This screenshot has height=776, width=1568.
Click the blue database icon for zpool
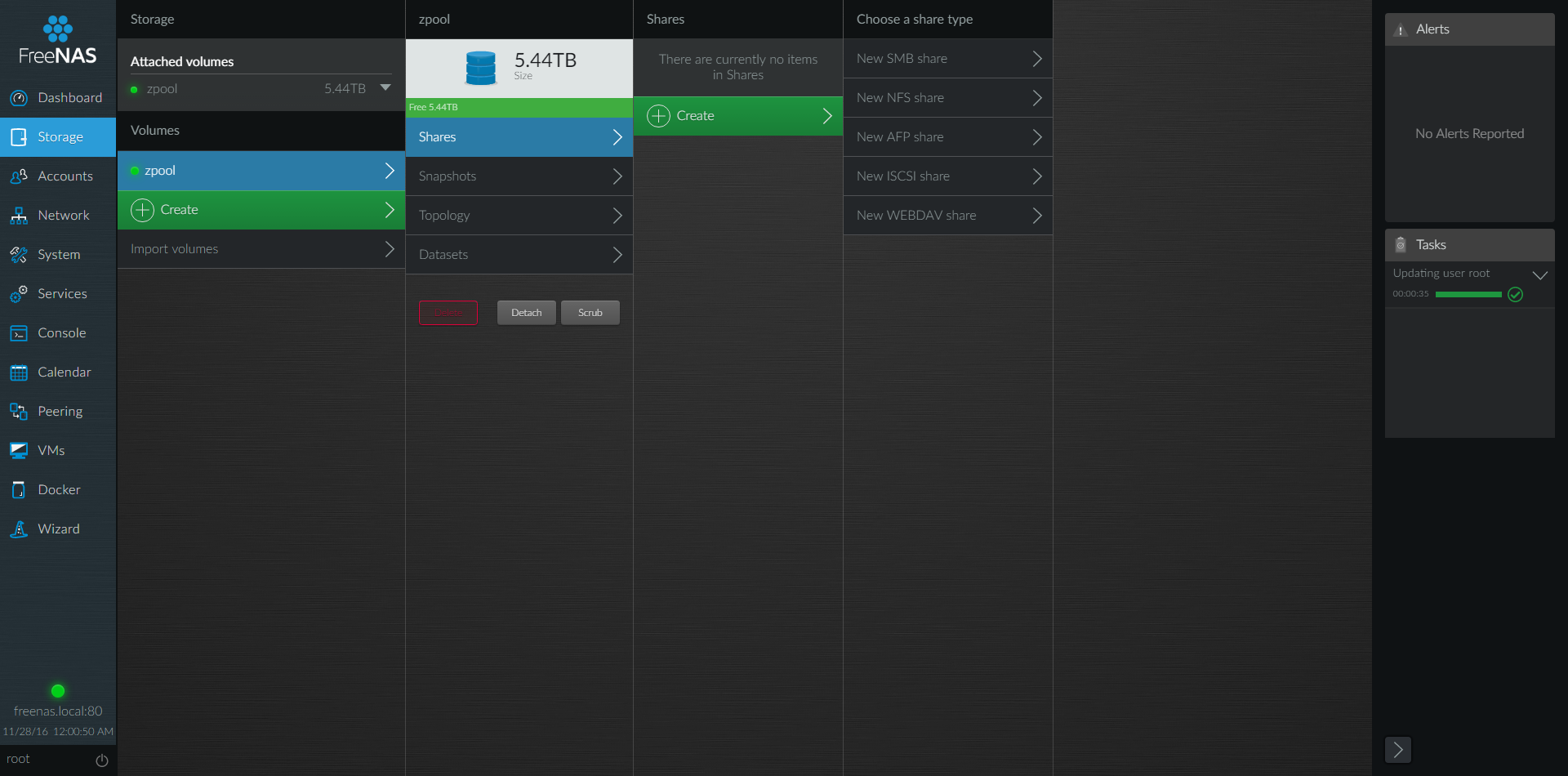pos(480,68)
